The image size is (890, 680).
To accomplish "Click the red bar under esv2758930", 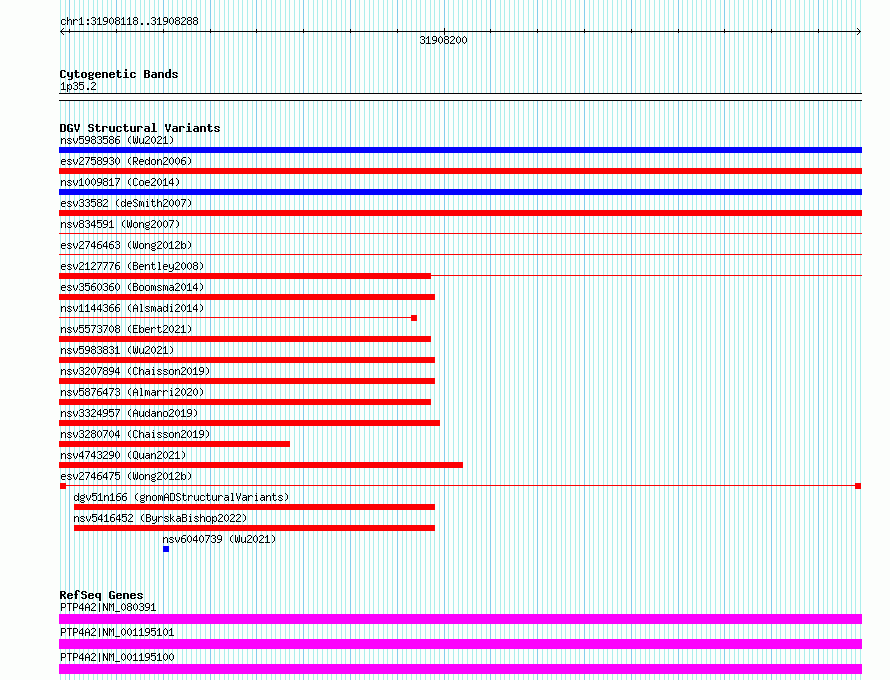I will click(x=460, y=171).
